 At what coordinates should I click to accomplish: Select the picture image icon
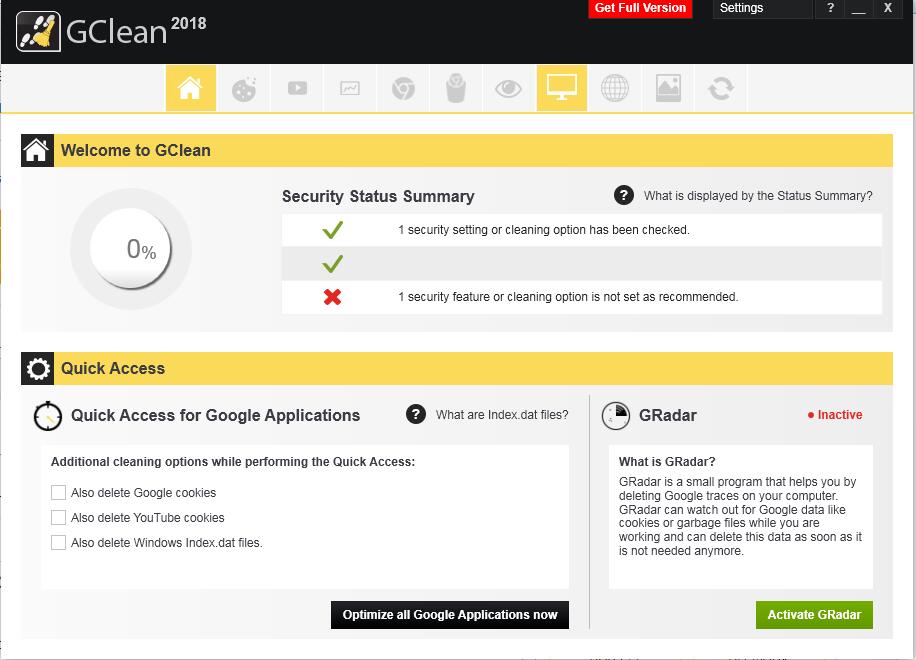[x=668, y=88]
